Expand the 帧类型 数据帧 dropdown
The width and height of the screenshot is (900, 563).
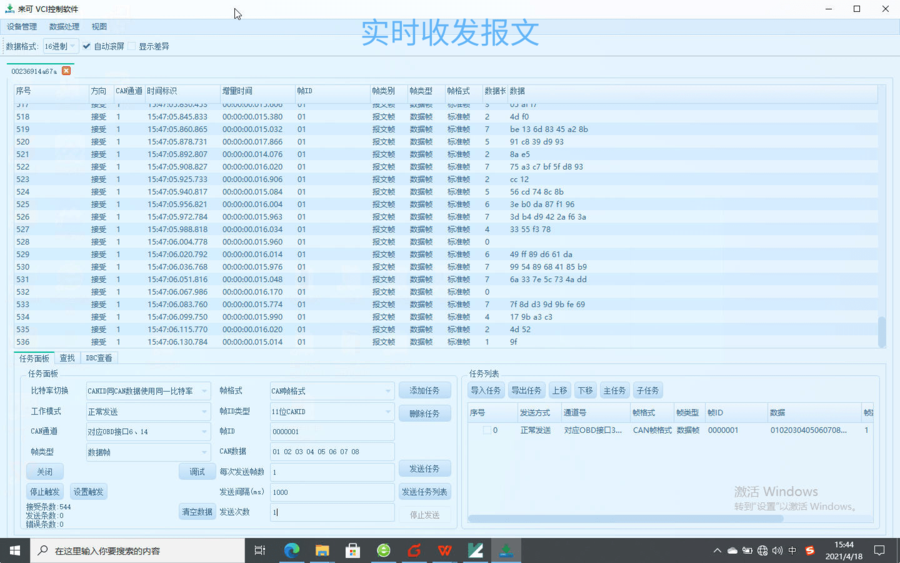point(148,452)
